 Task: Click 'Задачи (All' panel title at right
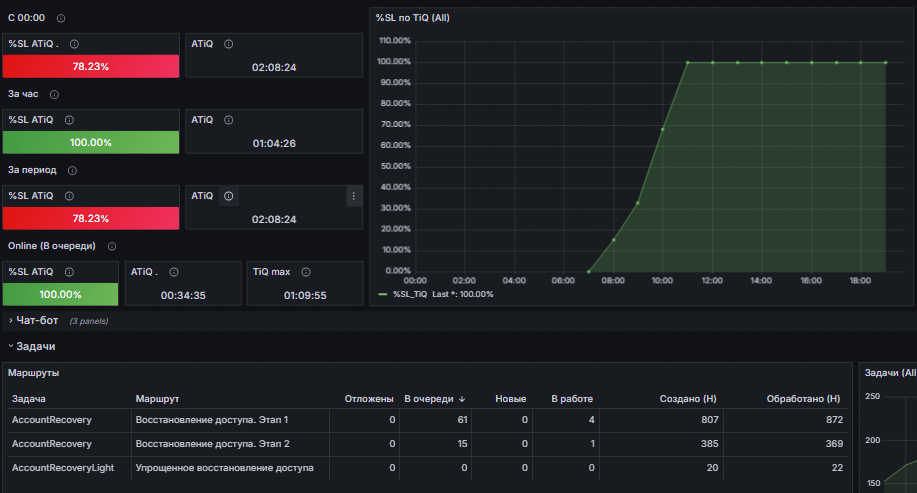[x=890, y=373]
